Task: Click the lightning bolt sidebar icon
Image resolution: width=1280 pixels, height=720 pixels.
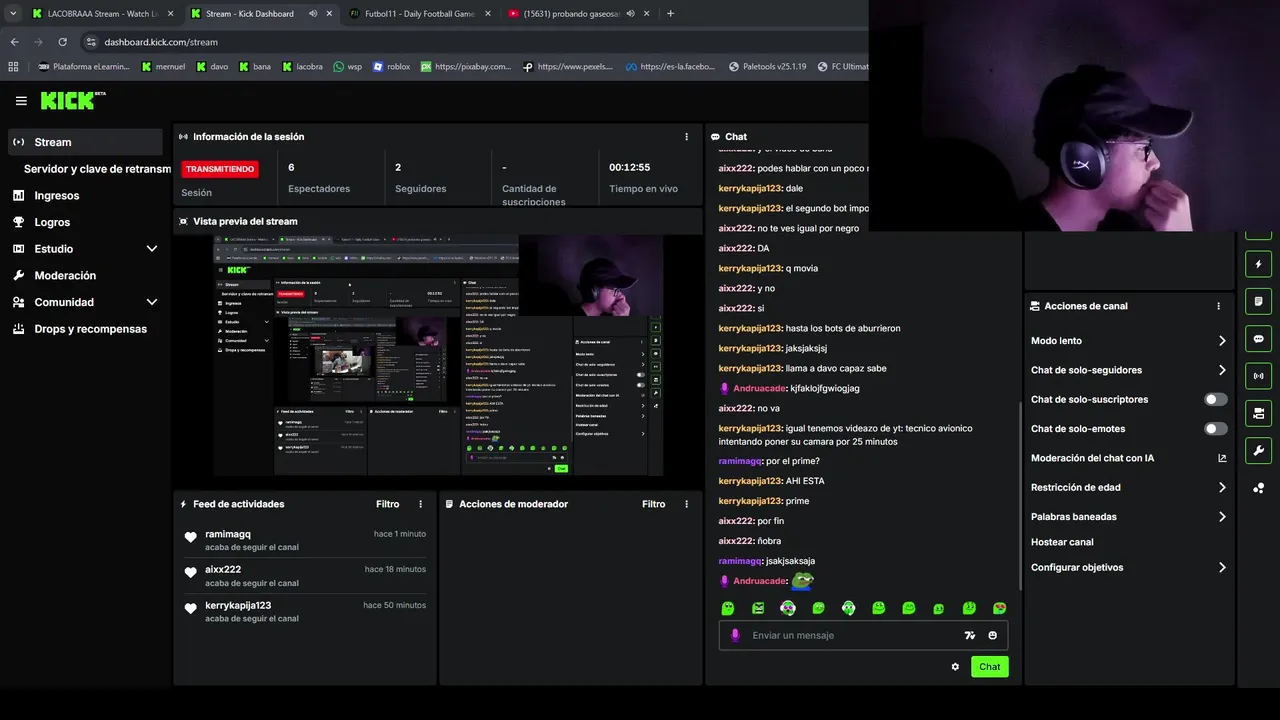Action: (x=1258, y=264)
